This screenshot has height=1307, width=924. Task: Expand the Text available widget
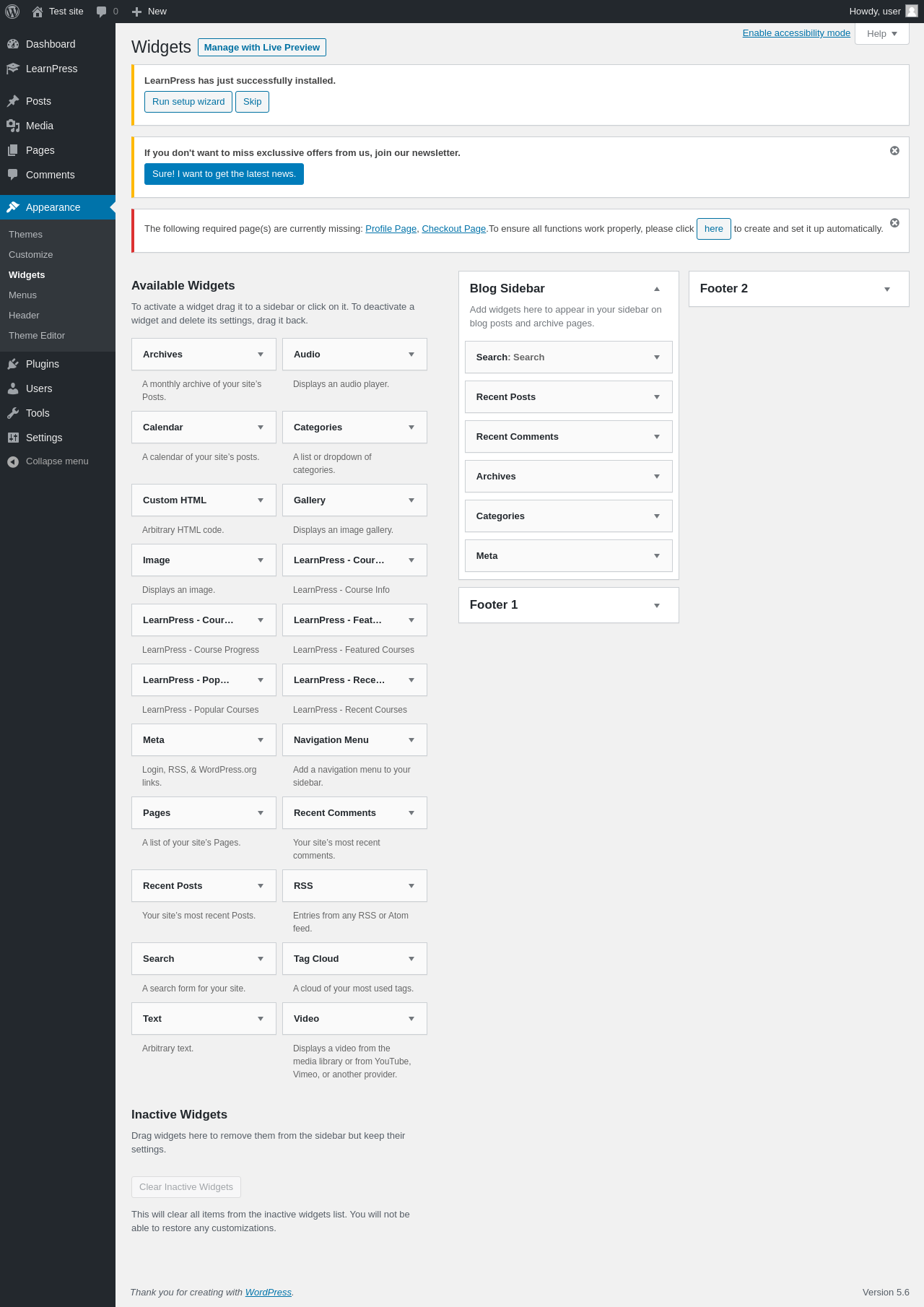pyautogui.click(x=261, y=1019)
